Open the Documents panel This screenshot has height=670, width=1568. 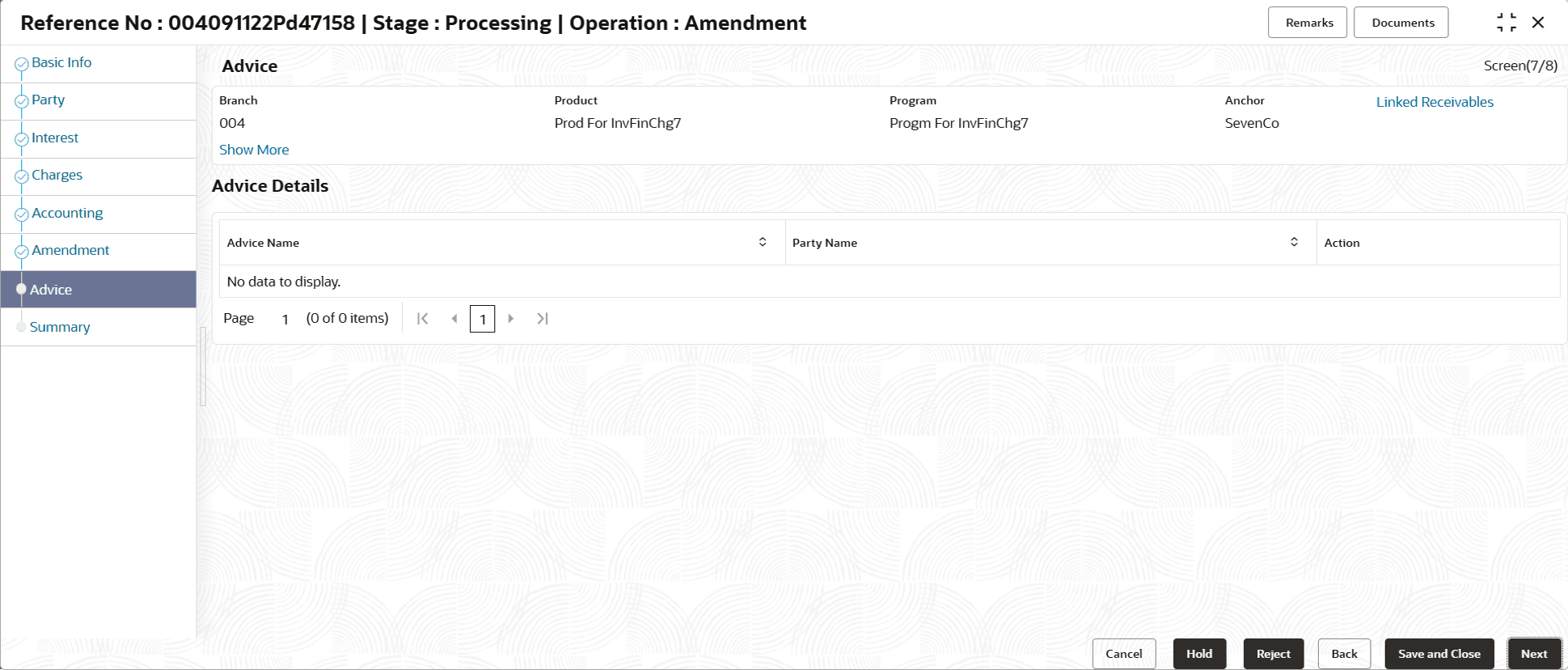point(1401,23)
